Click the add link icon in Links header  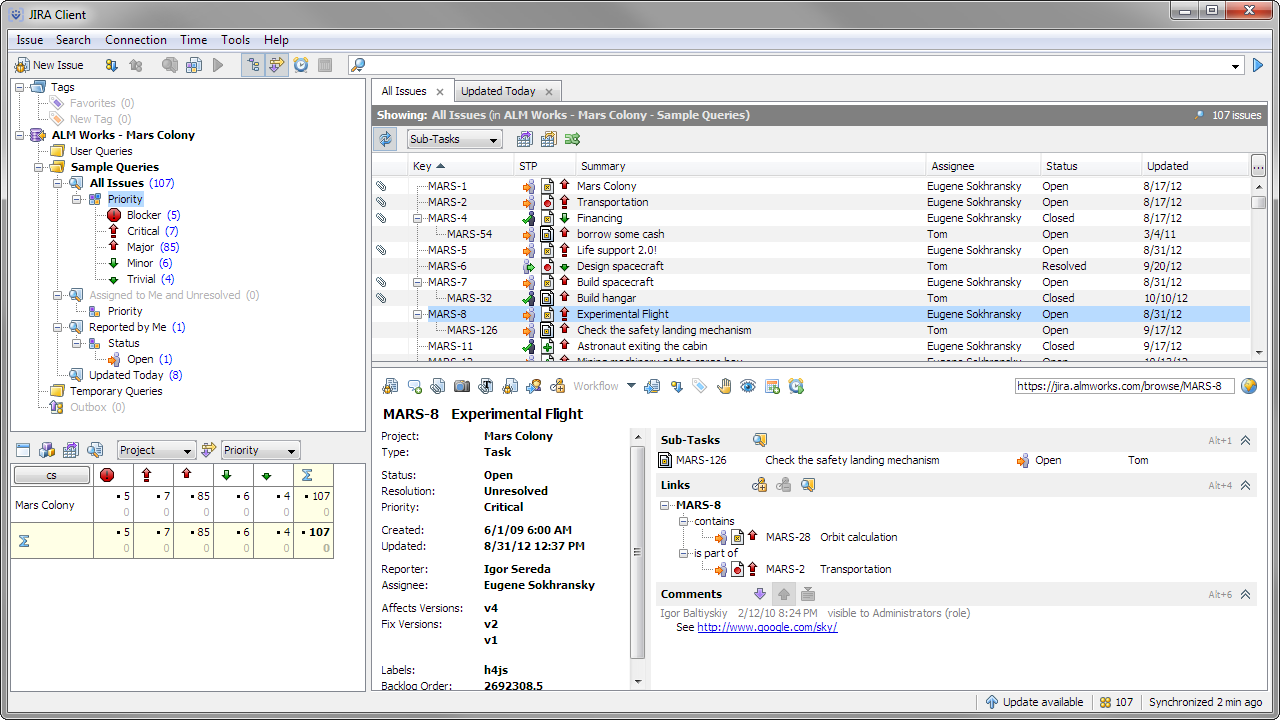tap(760, 485)
